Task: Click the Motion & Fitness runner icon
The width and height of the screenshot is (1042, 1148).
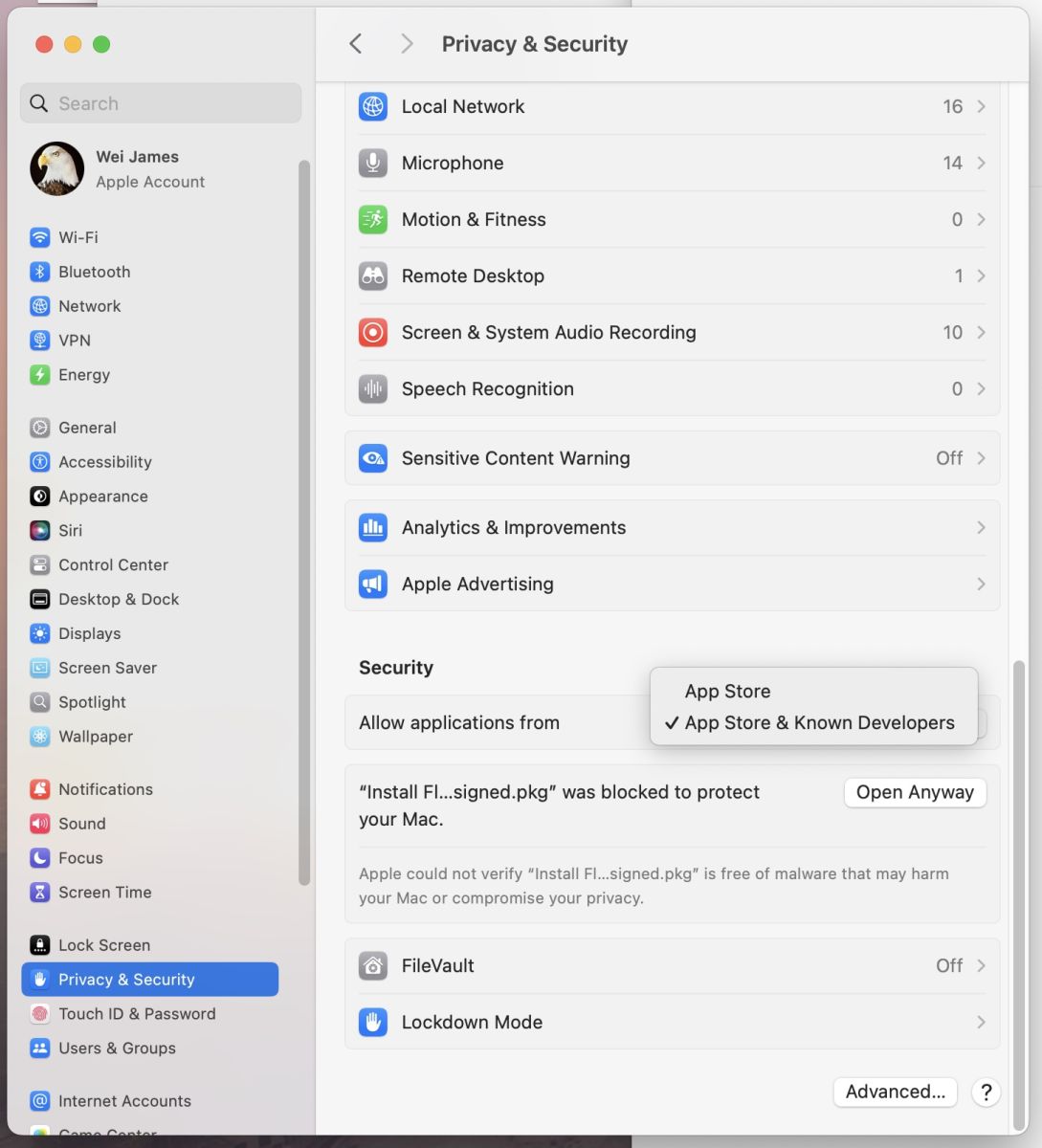Action: tap(373, 219)
